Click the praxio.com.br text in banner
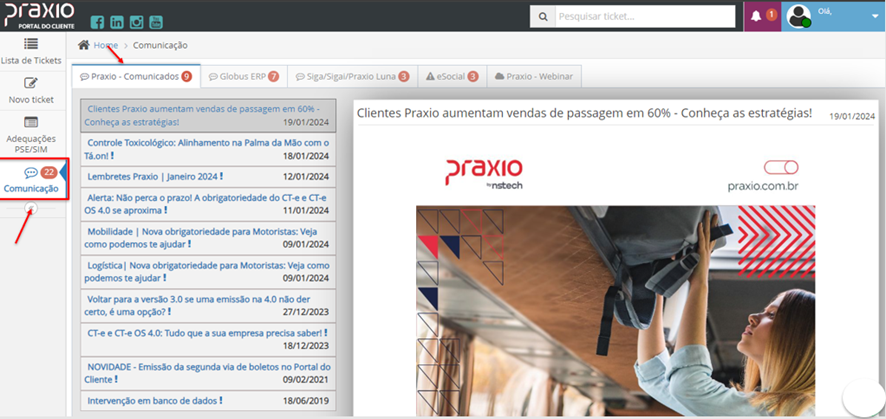Screen dimensions: 886x419 pyautogui.click(x=763, y=186)
